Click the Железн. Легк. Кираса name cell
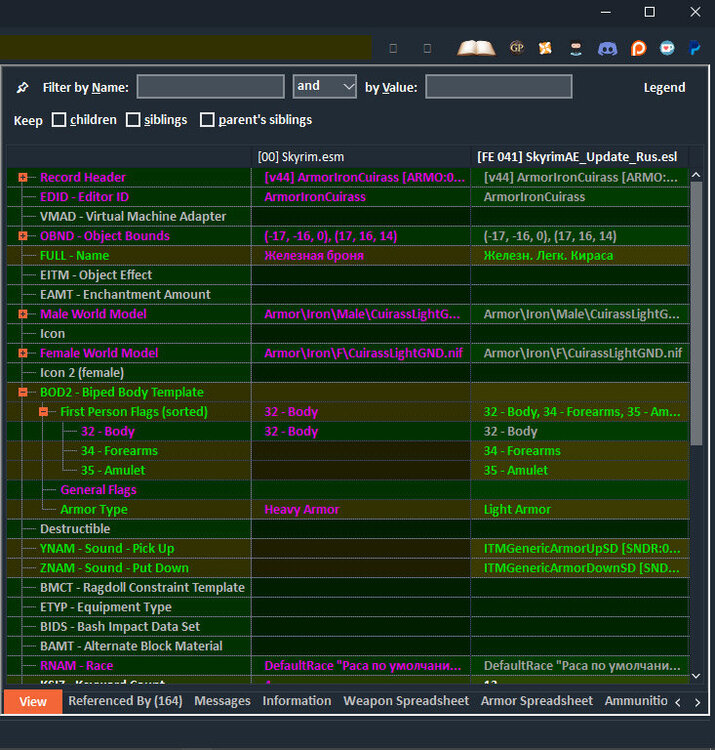Image resolution: width=715 pixels, height=750 pixels. (580, 255)
